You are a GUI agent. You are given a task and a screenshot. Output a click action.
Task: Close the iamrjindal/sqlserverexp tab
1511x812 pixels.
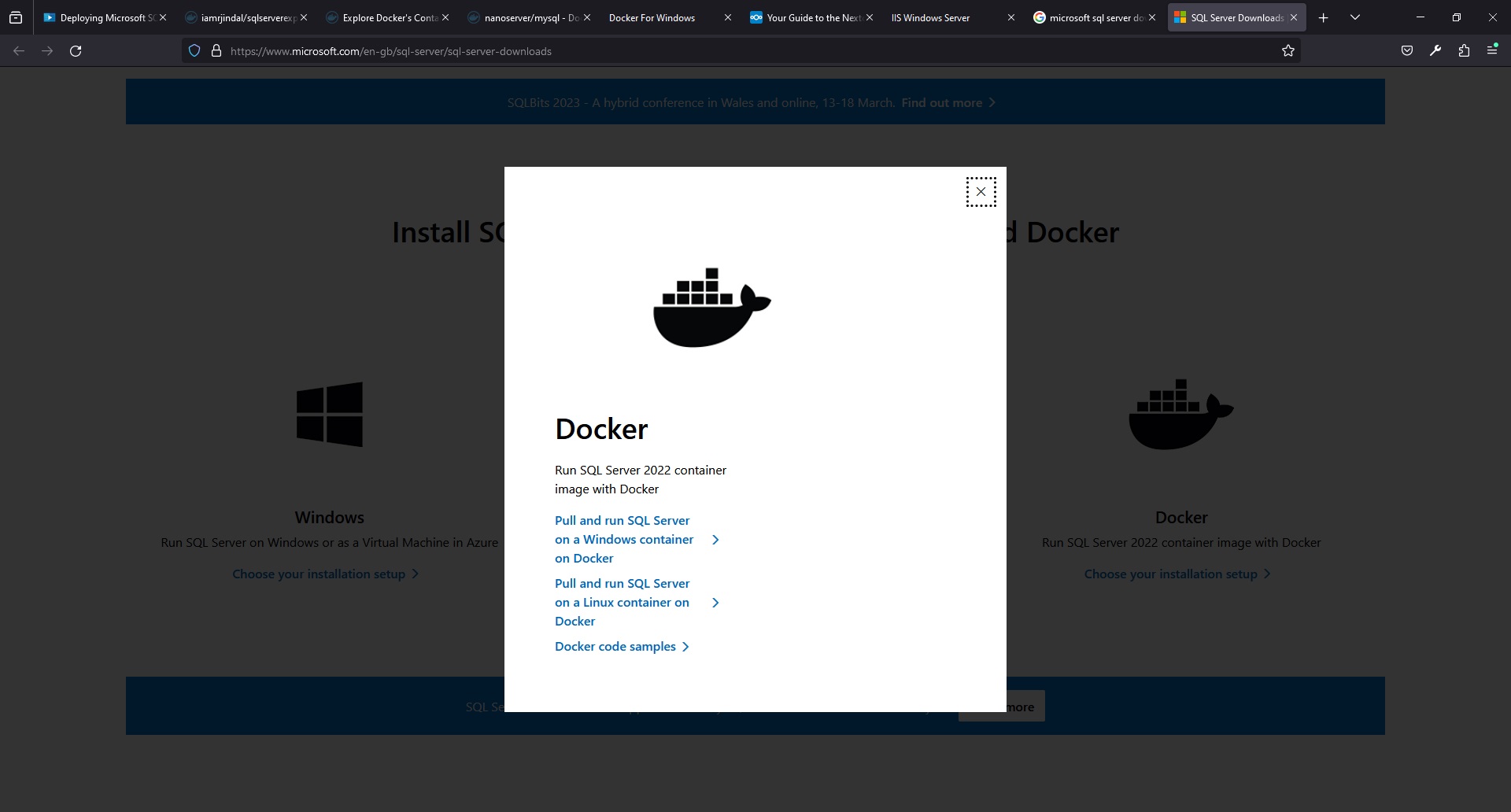(x=304, y=17)
